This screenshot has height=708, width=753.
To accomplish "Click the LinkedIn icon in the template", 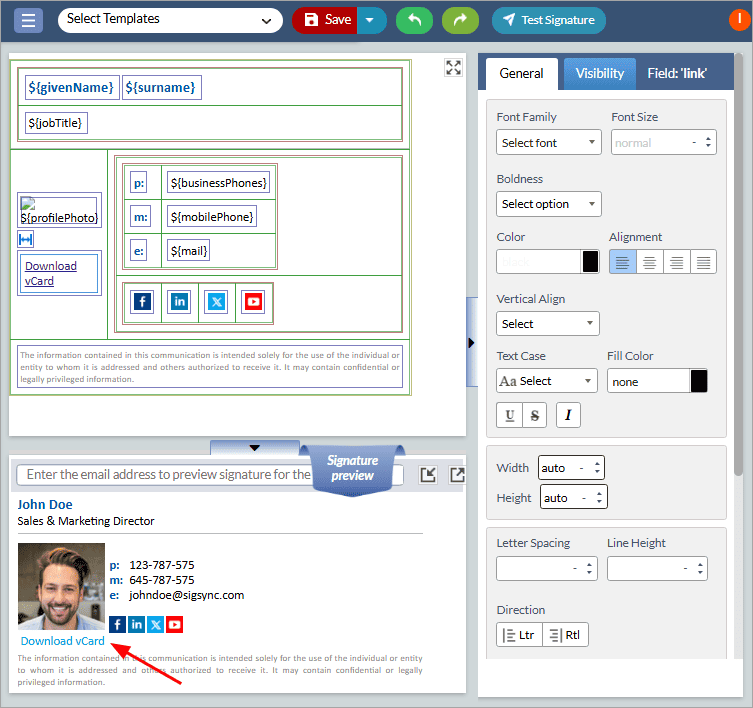I will [x=179, y=301].
